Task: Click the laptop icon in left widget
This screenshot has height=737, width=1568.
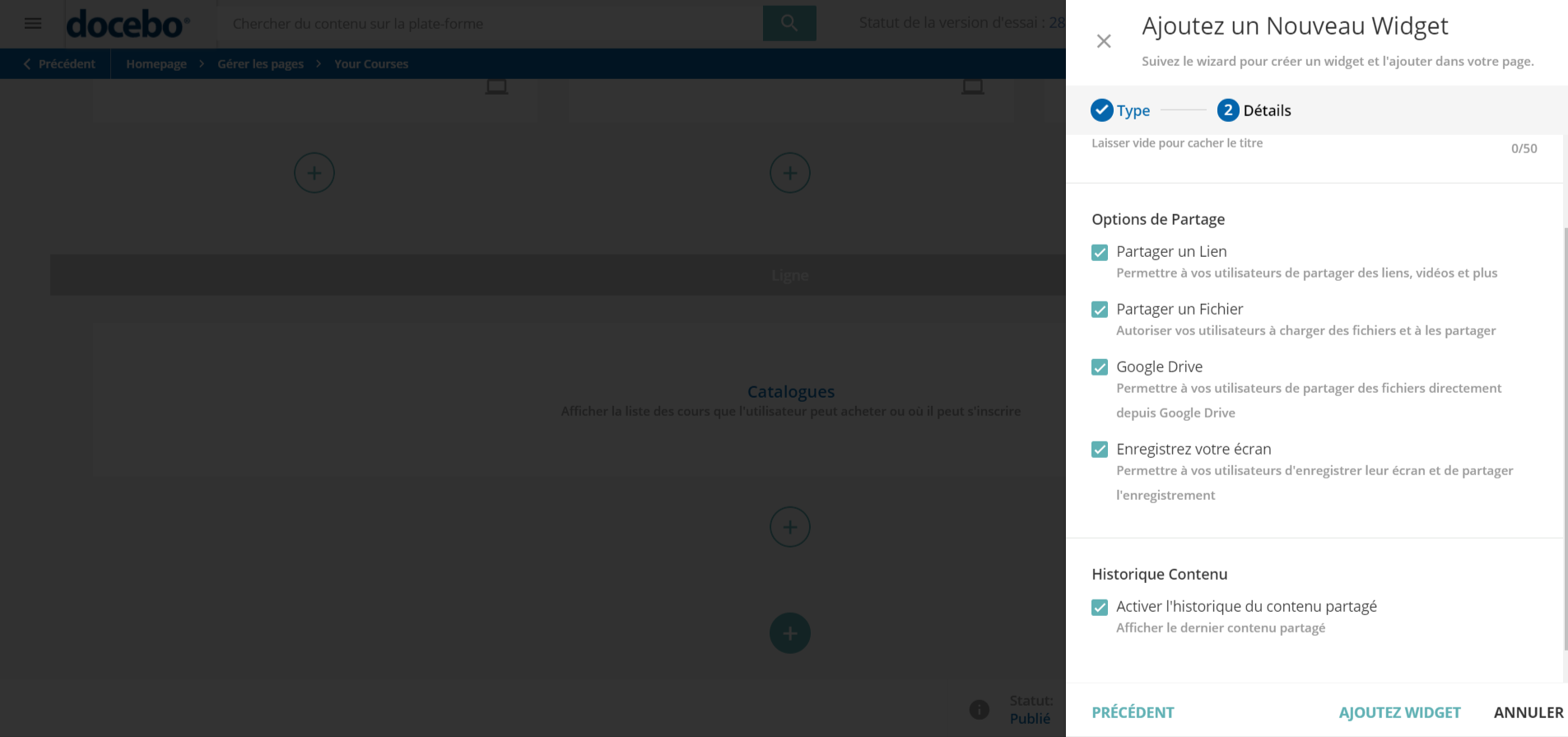Action: click(496, 86)
